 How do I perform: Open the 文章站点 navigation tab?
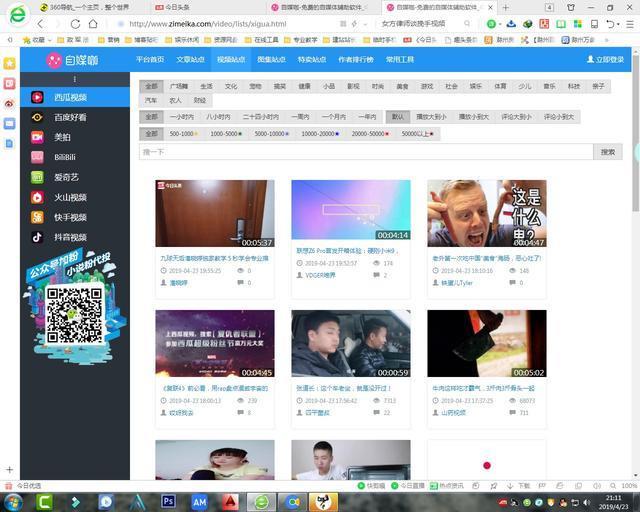click(190, 59)
